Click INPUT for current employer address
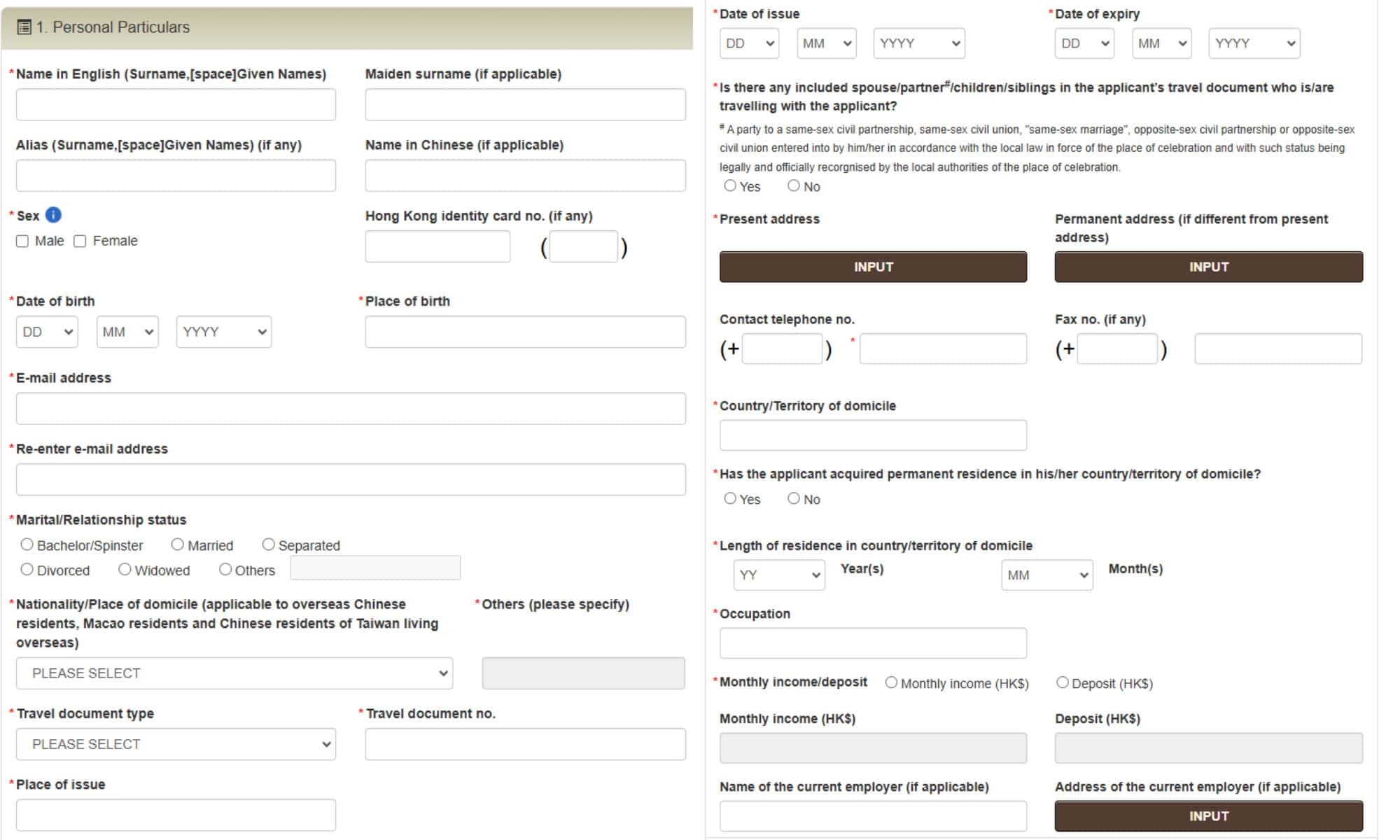 (1208, 816)
